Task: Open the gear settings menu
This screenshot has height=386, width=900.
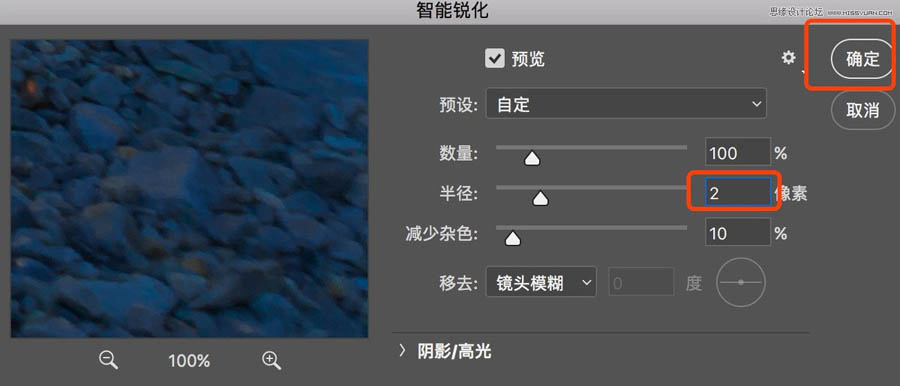Action: (x=789, y=57)
